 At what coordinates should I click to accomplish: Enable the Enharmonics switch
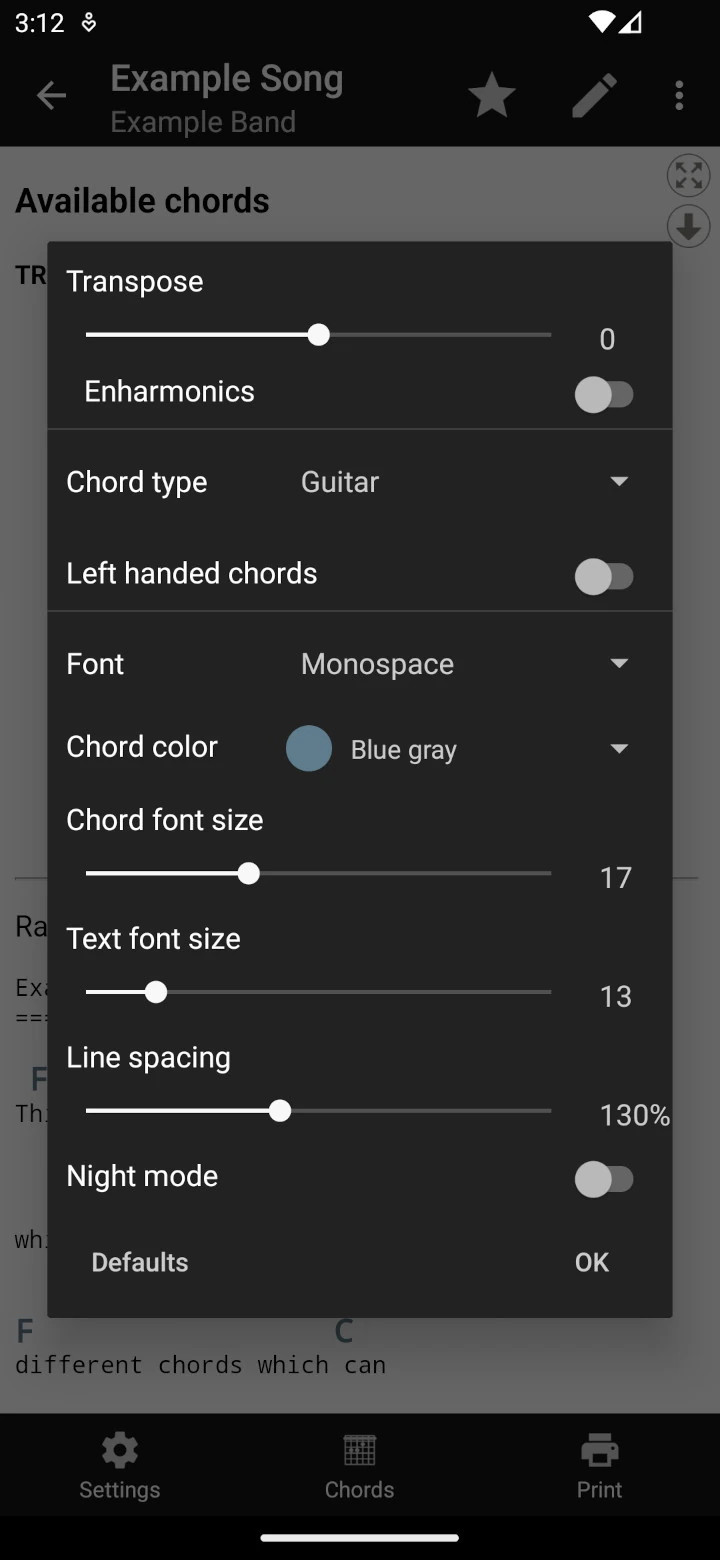(604, 394)
